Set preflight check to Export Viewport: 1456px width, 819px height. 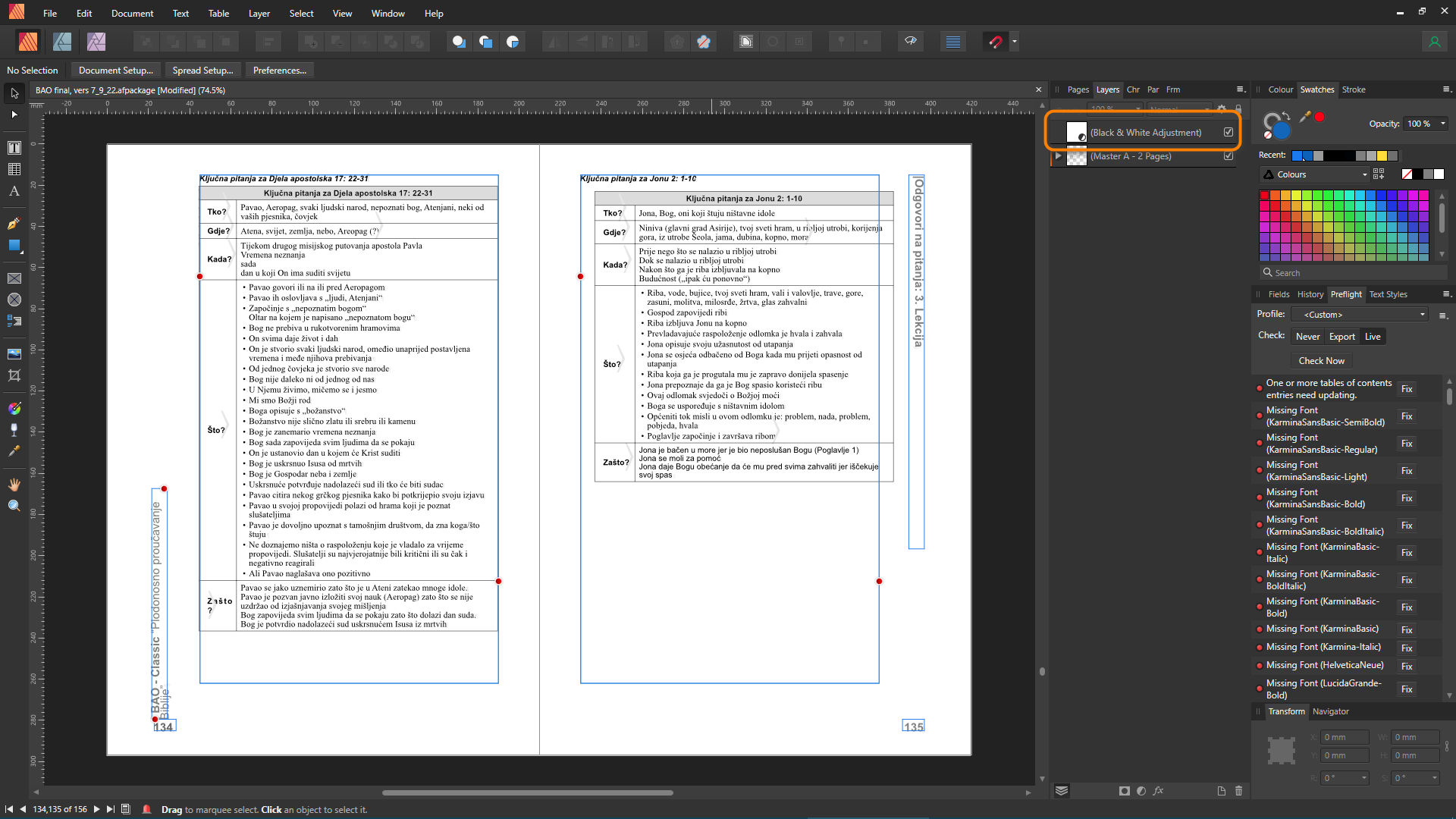tap(1341, 337)
